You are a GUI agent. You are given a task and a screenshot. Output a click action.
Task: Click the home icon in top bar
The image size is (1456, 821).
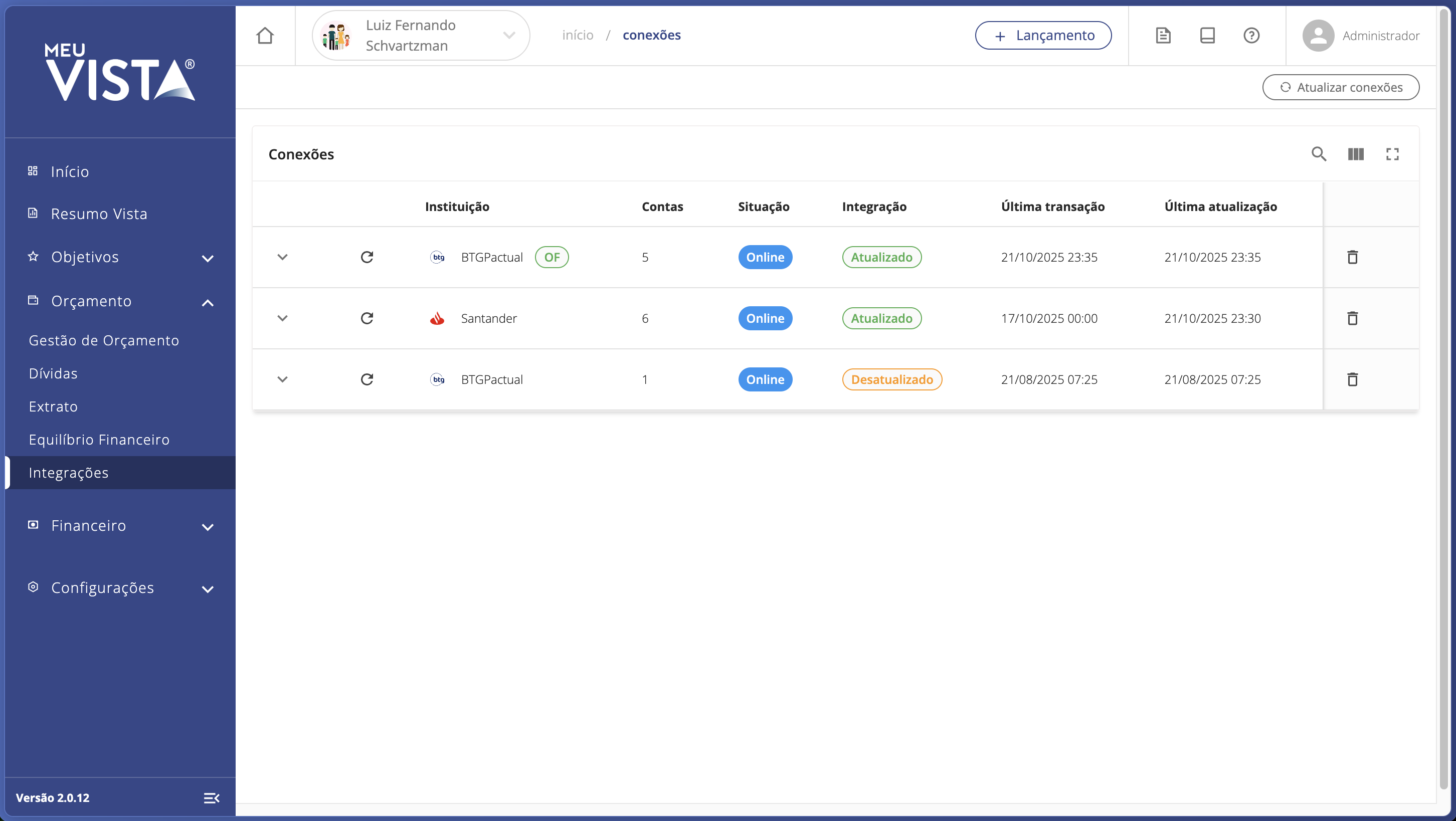tap(265, 36)
